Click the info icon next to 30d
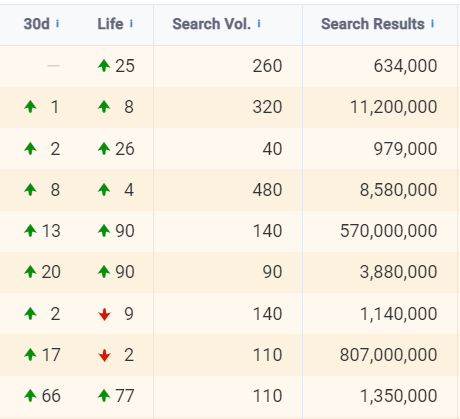Screen dimensions: 460x419 [x=57, y=24]
